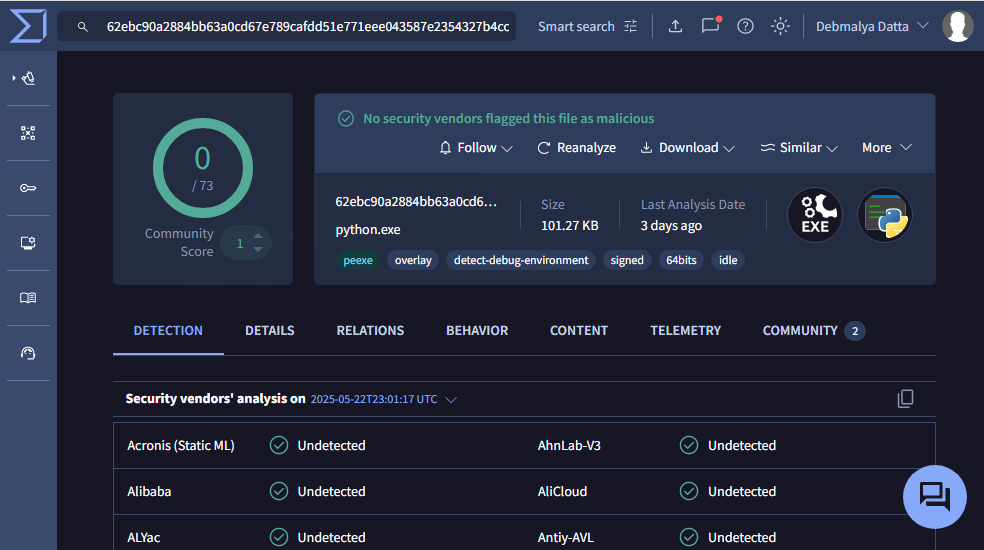Screen dimensions: 984x550
Task: Open the More dropdown menu
Action: (x=886, y=148)
